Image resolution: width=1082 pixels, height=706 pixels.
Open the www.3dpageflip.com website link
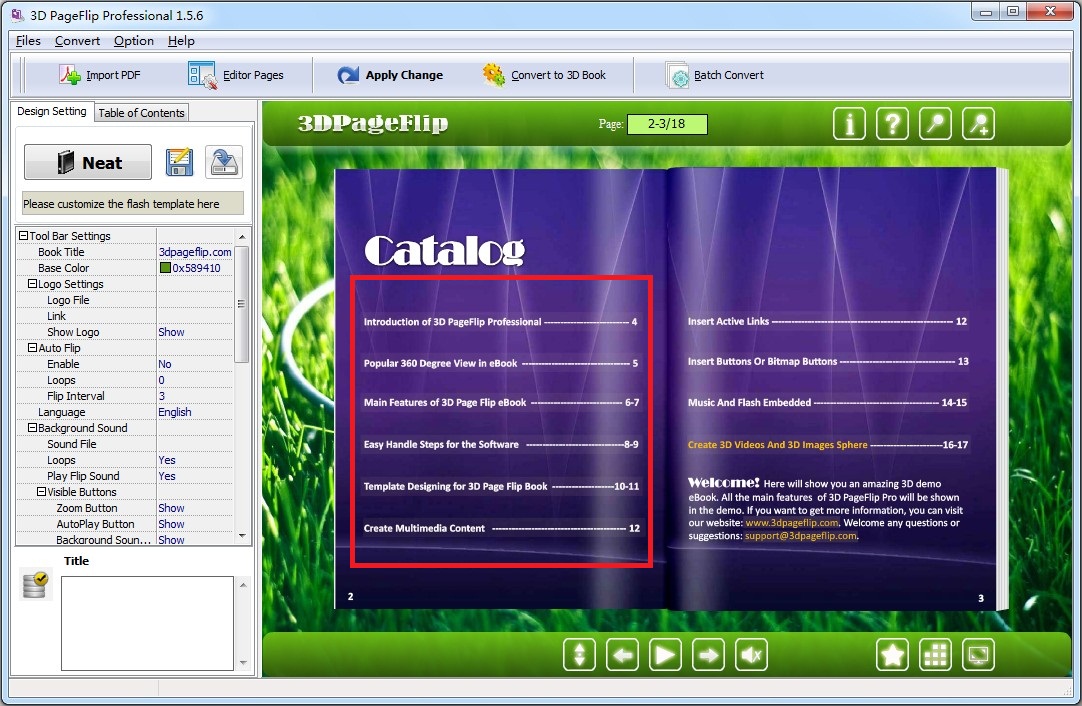coord(791,523)
